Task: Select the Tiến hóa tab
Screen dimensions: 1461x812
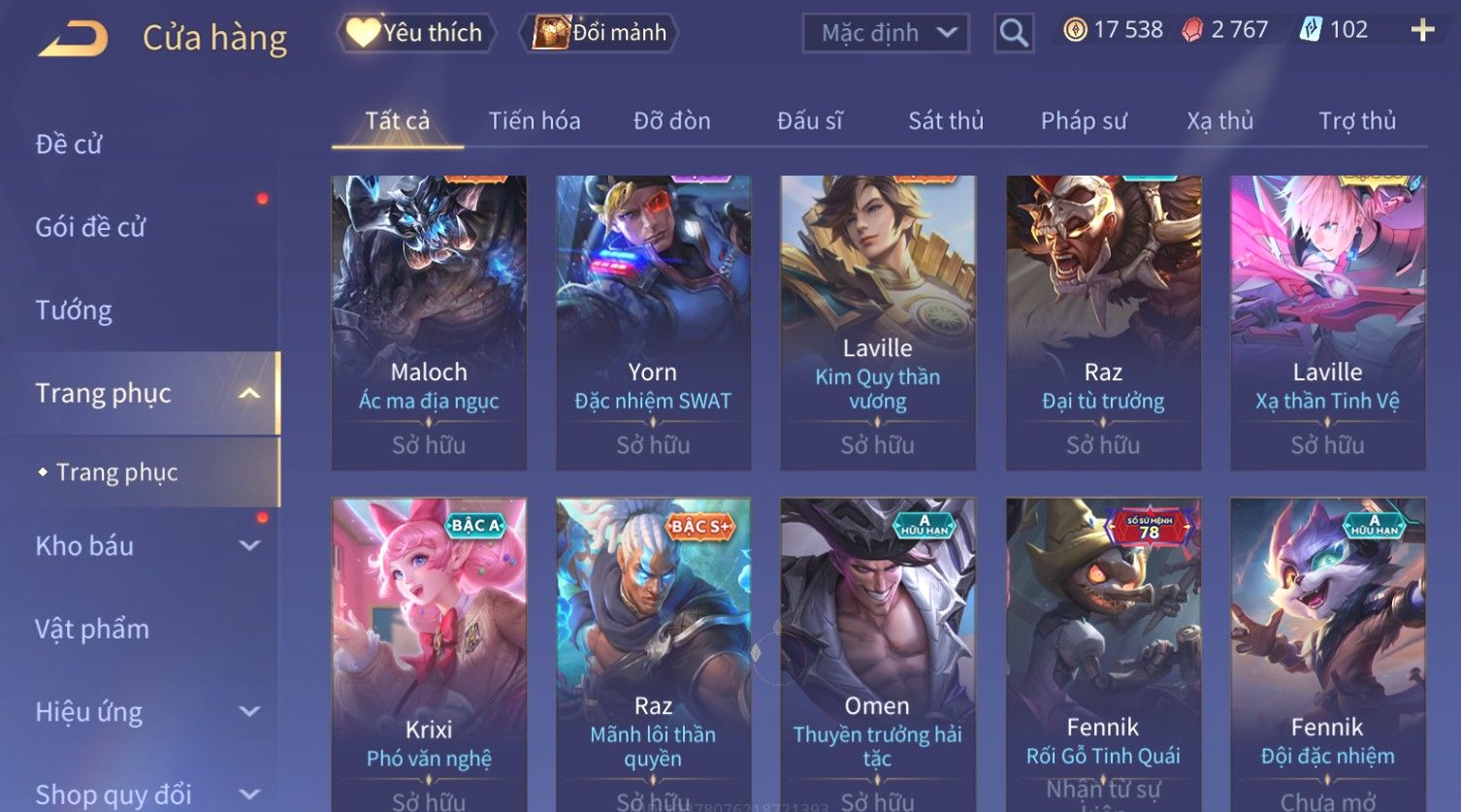Action: (x=535, y=121)
